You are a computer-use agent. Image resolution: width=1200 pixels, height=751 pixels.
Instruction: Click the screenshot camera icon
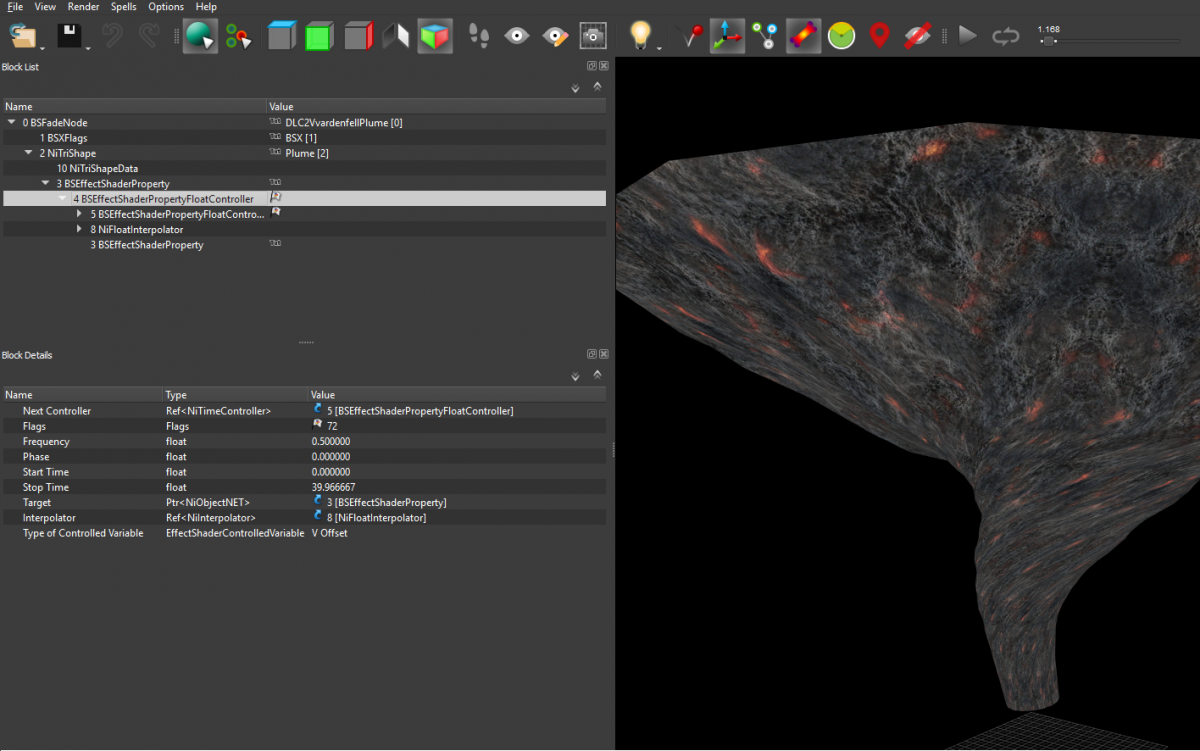pyautogui.click(x=593, y=37)
